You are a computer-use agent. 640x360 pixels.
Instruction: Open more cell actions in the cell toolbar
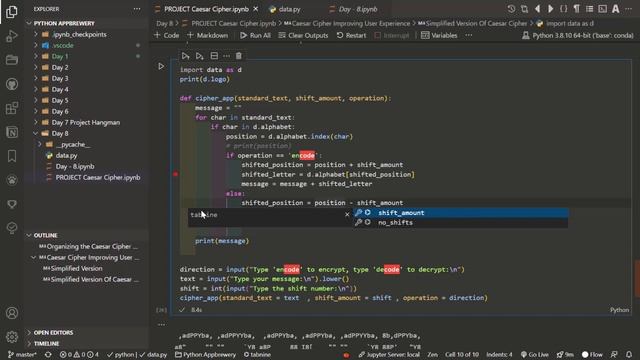(227, 56)
